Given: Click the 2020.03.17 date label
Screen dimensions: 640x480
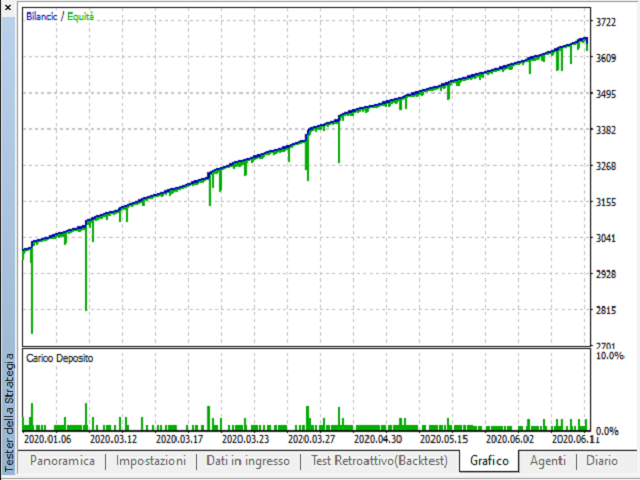Looking at the screenshot, I should tap(180, 440).
